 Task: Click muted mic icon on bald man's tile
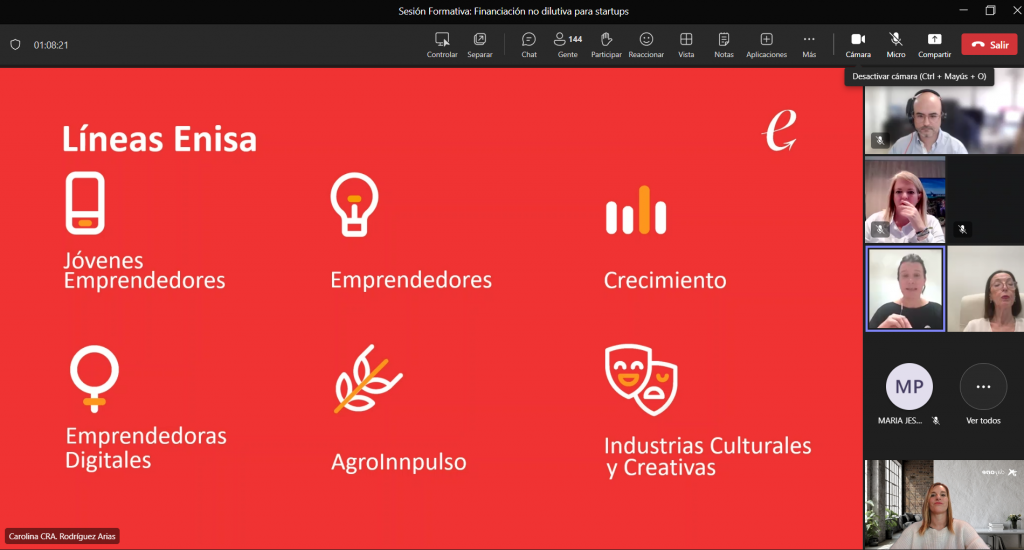point(880,140)
